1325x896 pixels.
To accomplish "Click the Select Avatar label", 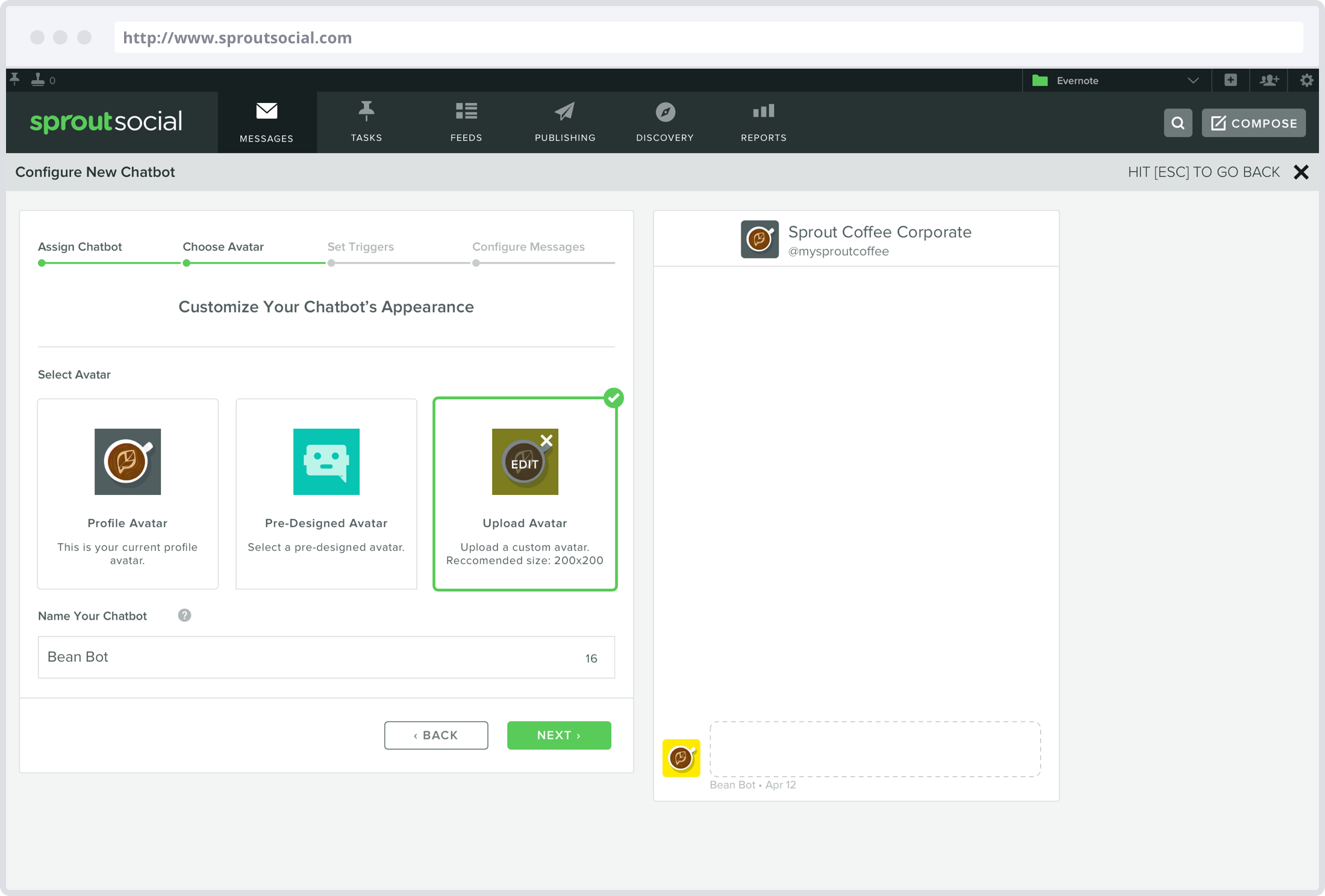I will [x=74, y=375].
